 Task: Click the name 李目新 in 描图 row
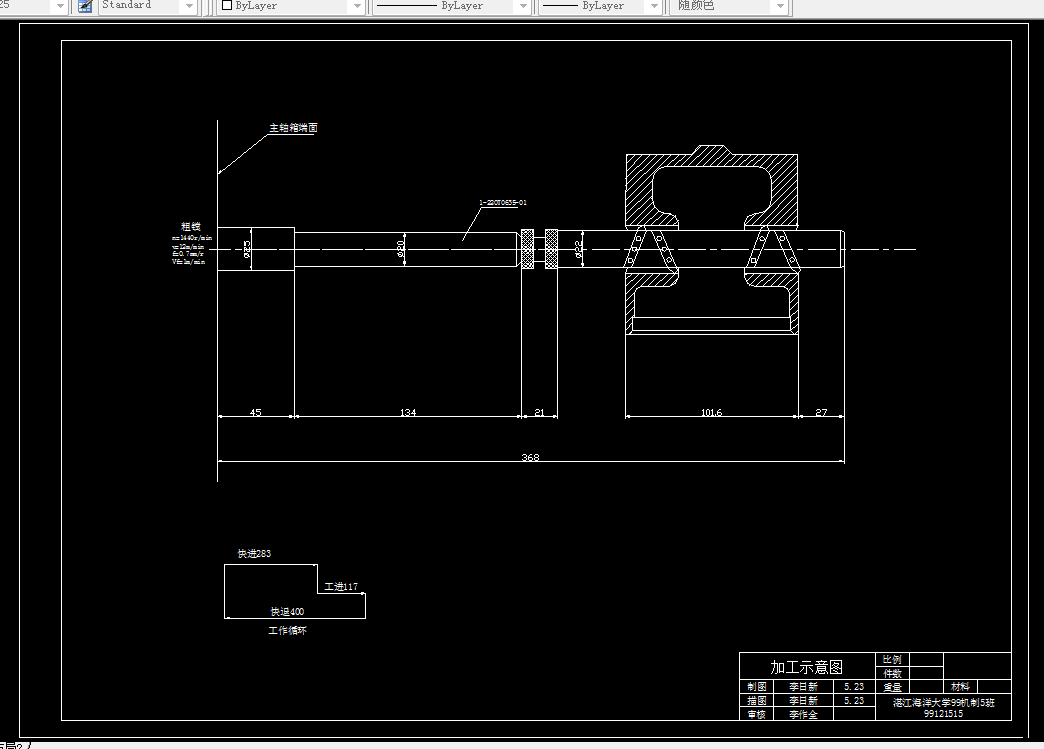(x=803, y=700)
